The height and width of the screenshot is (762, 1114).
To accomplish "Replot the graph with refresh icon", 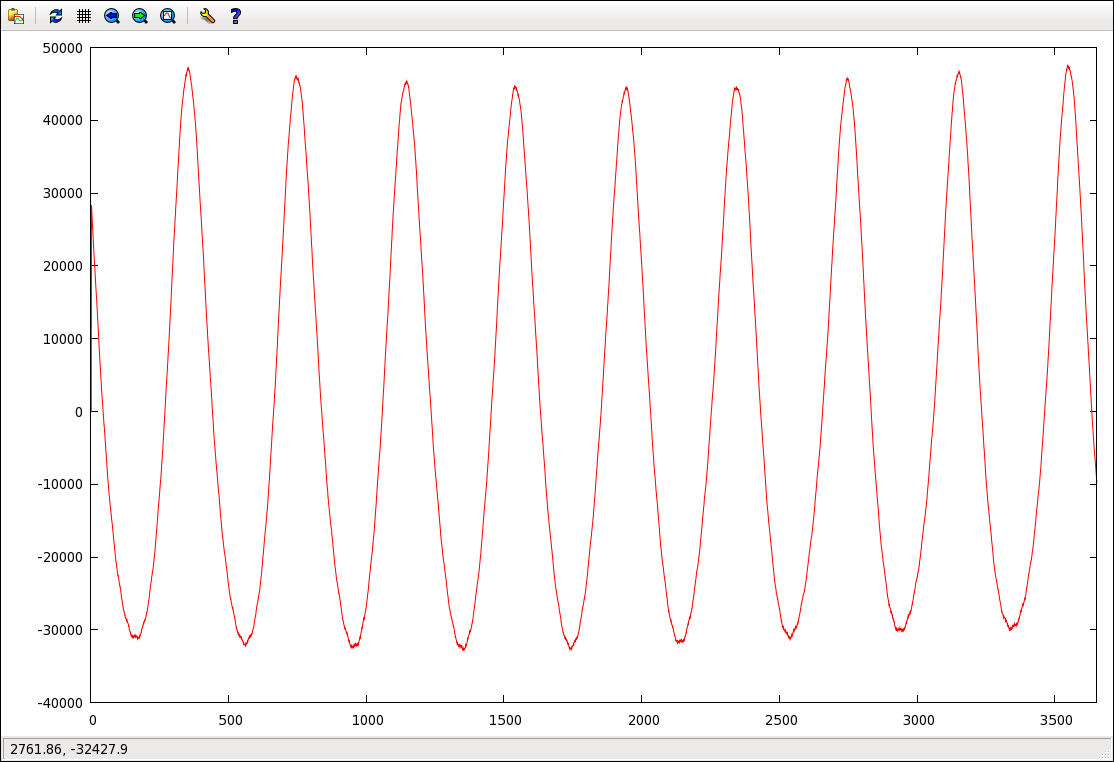I will pyautogui.click(x=56, y=16).
